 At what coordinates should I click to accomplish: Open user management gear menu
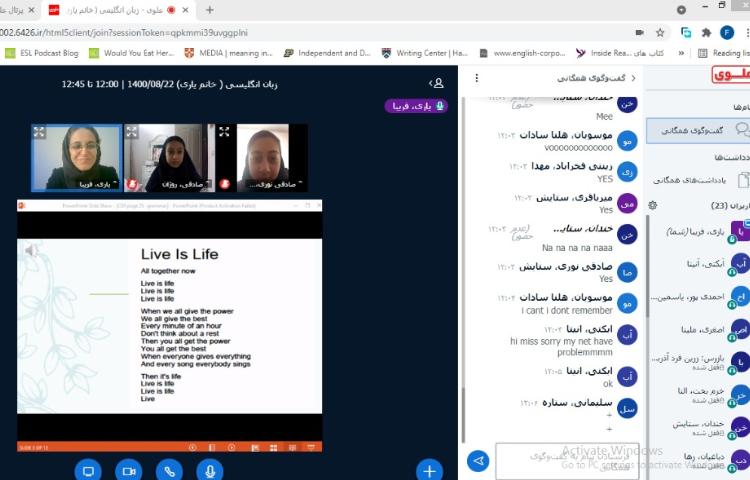tap(652, 205)
